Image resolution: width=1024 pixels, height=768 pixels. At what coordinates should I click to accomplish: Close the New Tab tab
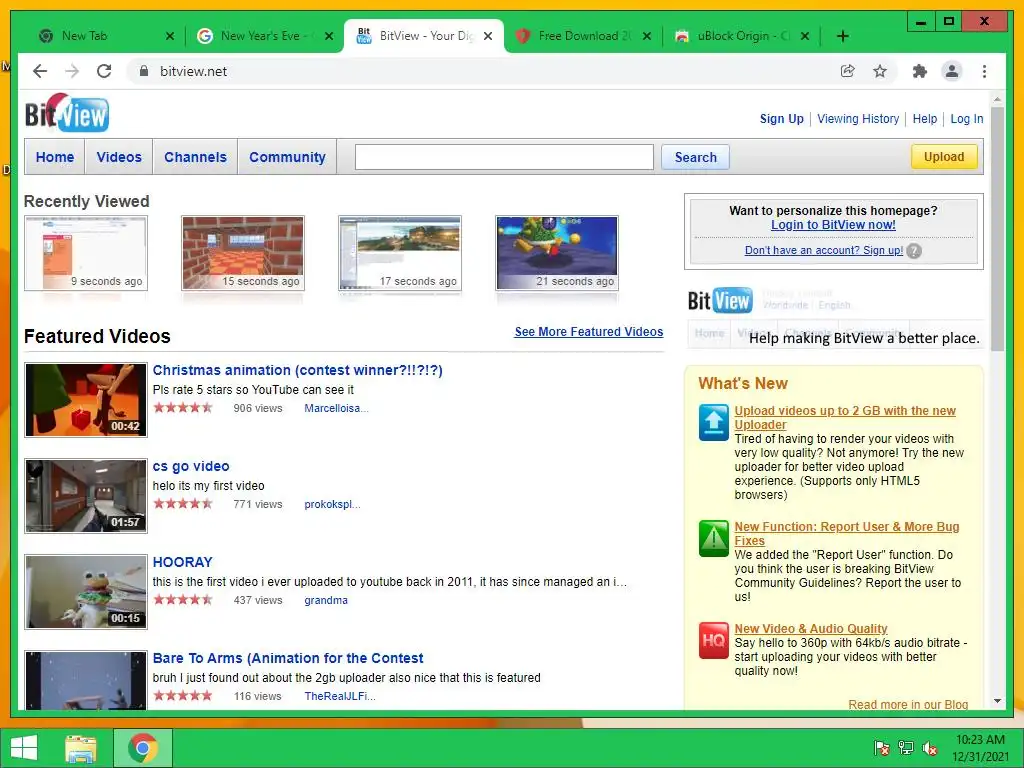(170, 36)
